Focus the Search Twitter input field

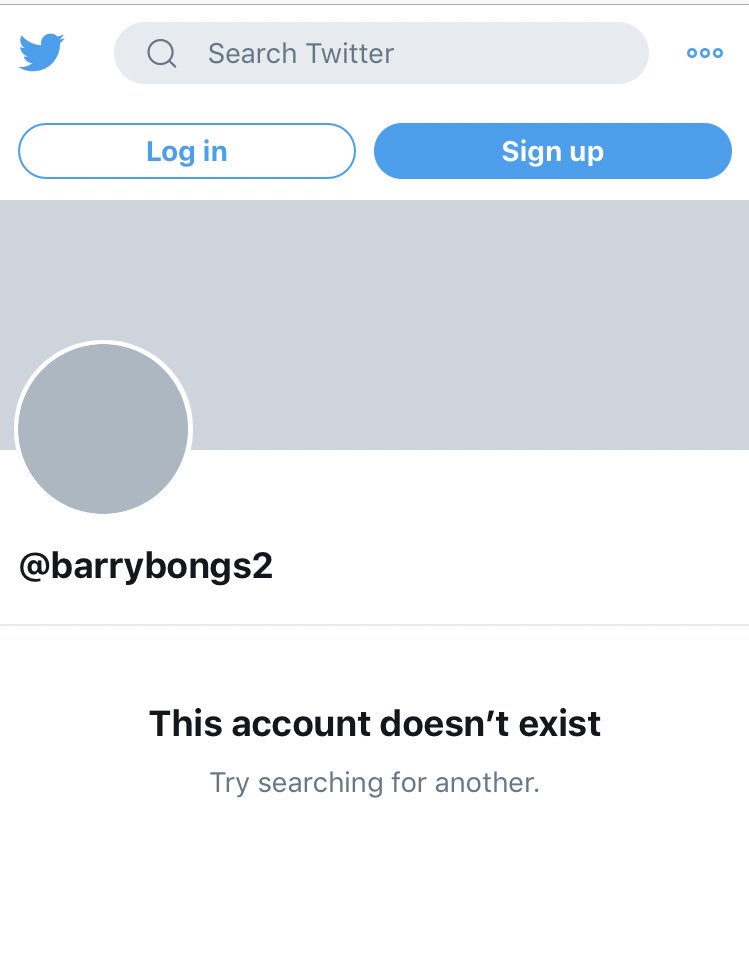pos(381,53)
